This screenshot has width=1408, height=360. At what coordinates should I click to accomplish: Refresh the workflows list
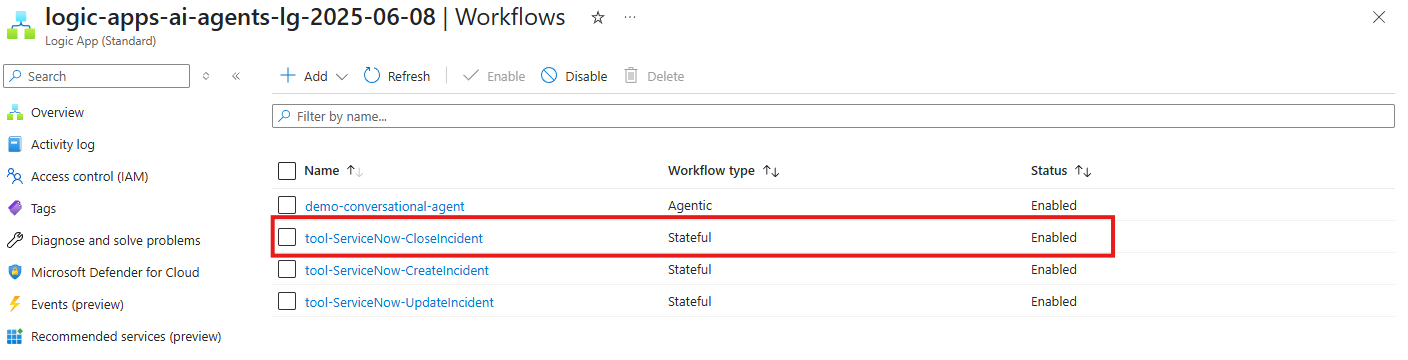pos(397,76)
